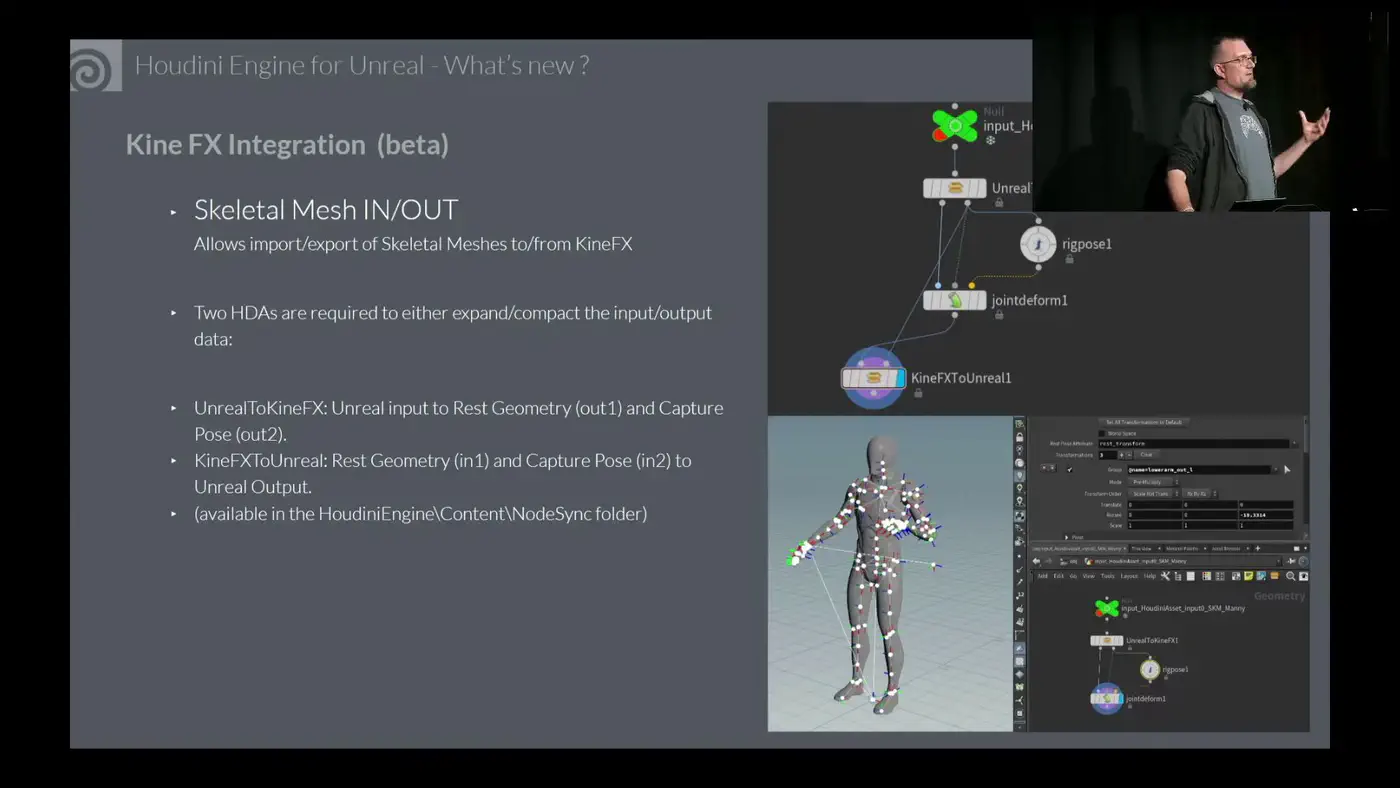The image size is (1400, 788).
Task: Select the KineFXToUnreal1 node
Action: point(874,378)
